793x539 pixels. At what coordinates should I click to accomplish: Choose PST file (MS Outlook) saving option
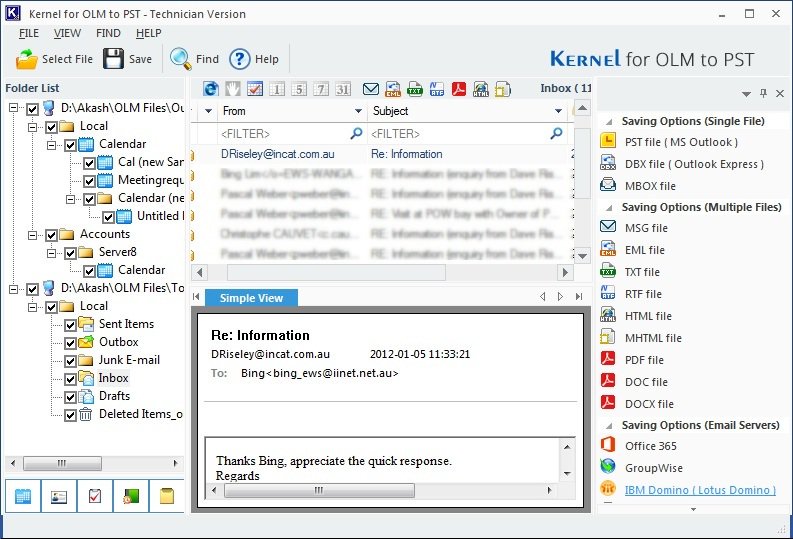[669, 142]
